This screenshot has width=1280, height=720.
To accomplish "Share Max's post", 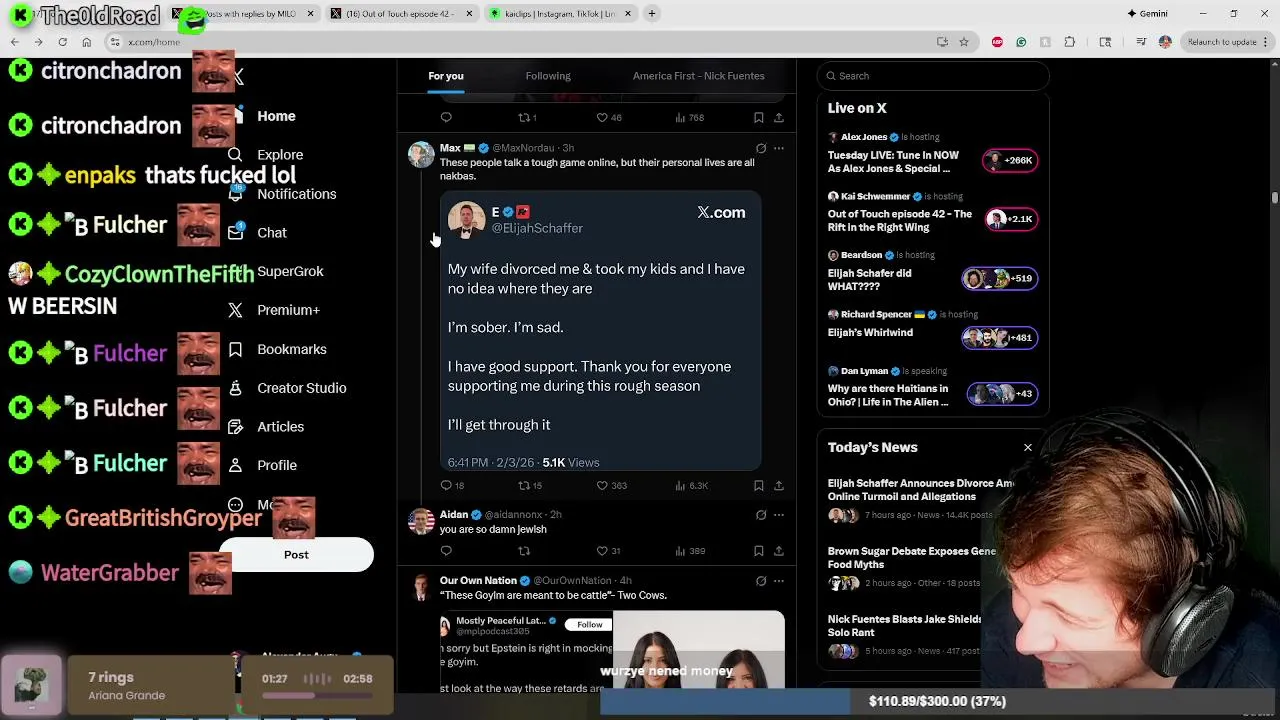I will [779, 485].
